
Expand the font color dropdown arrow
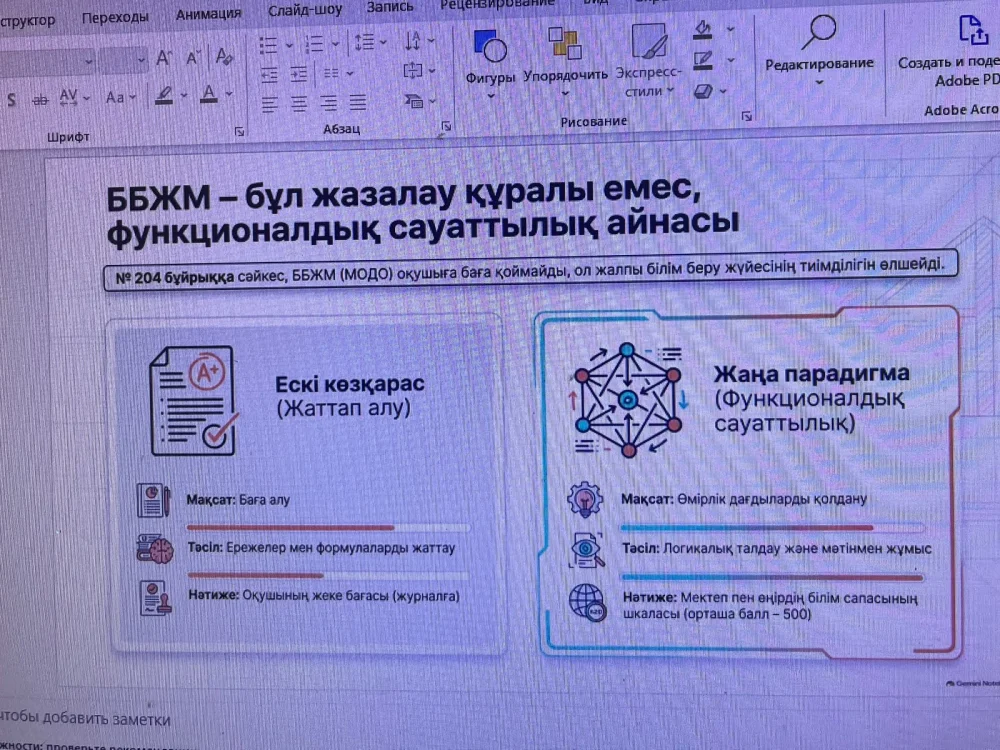point(228,94)
